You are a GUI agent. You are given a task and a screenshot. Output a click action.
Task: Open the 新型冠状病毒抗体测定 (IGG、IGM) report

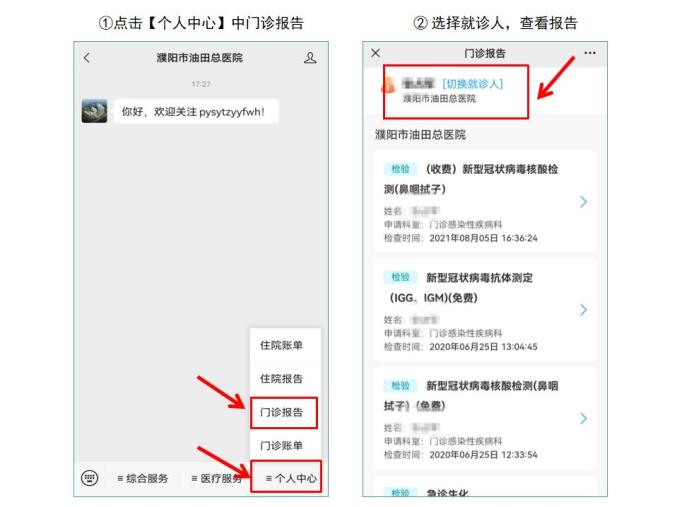click(485, 310)
